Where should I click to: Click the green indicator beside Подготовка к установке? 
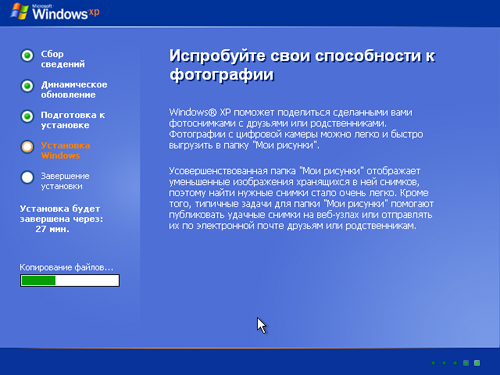pyautogui.click(x=27, y=116)
